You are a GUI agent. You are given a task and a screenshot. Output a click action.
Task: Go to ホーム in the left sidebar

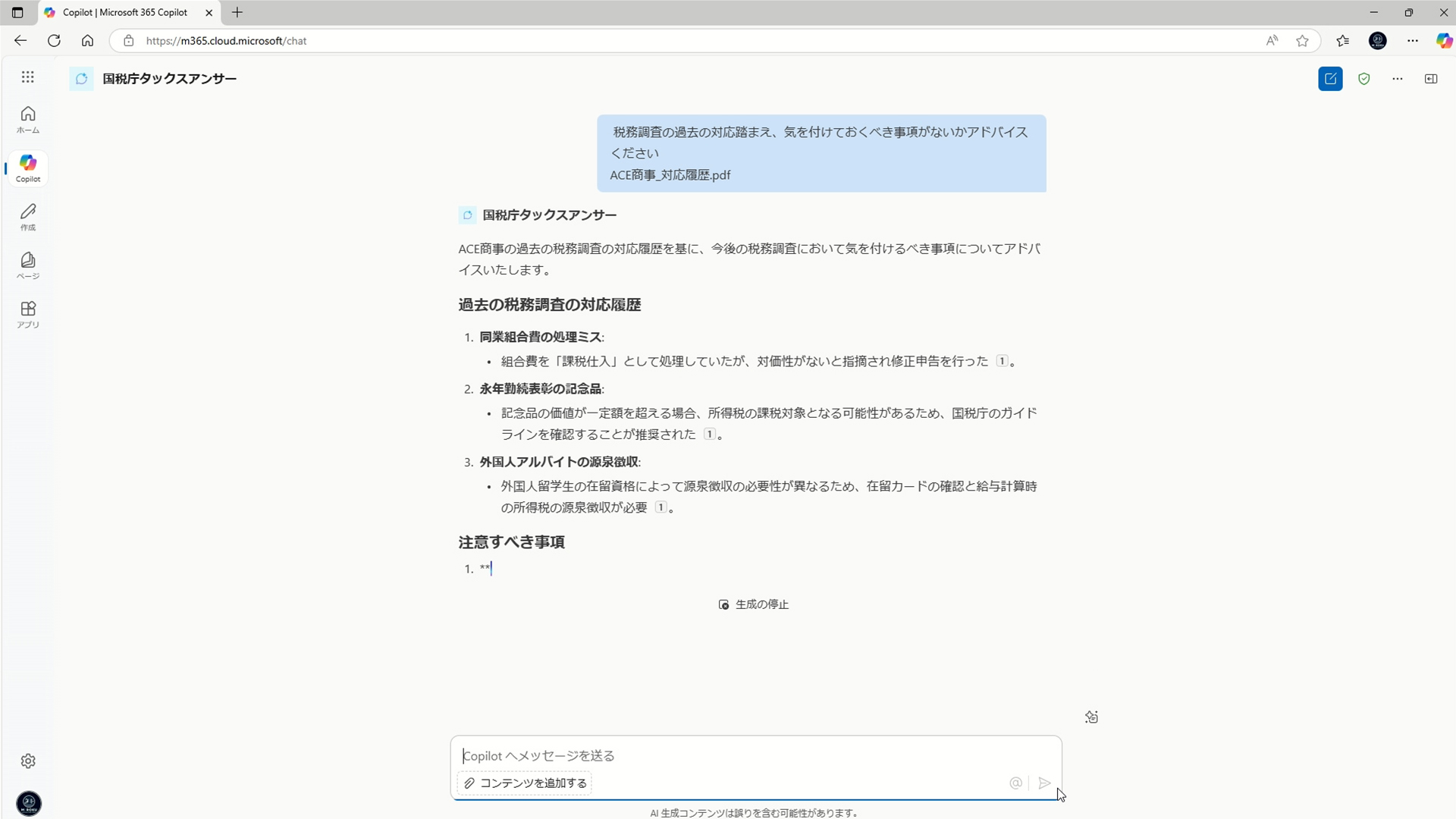pos(28,120)
